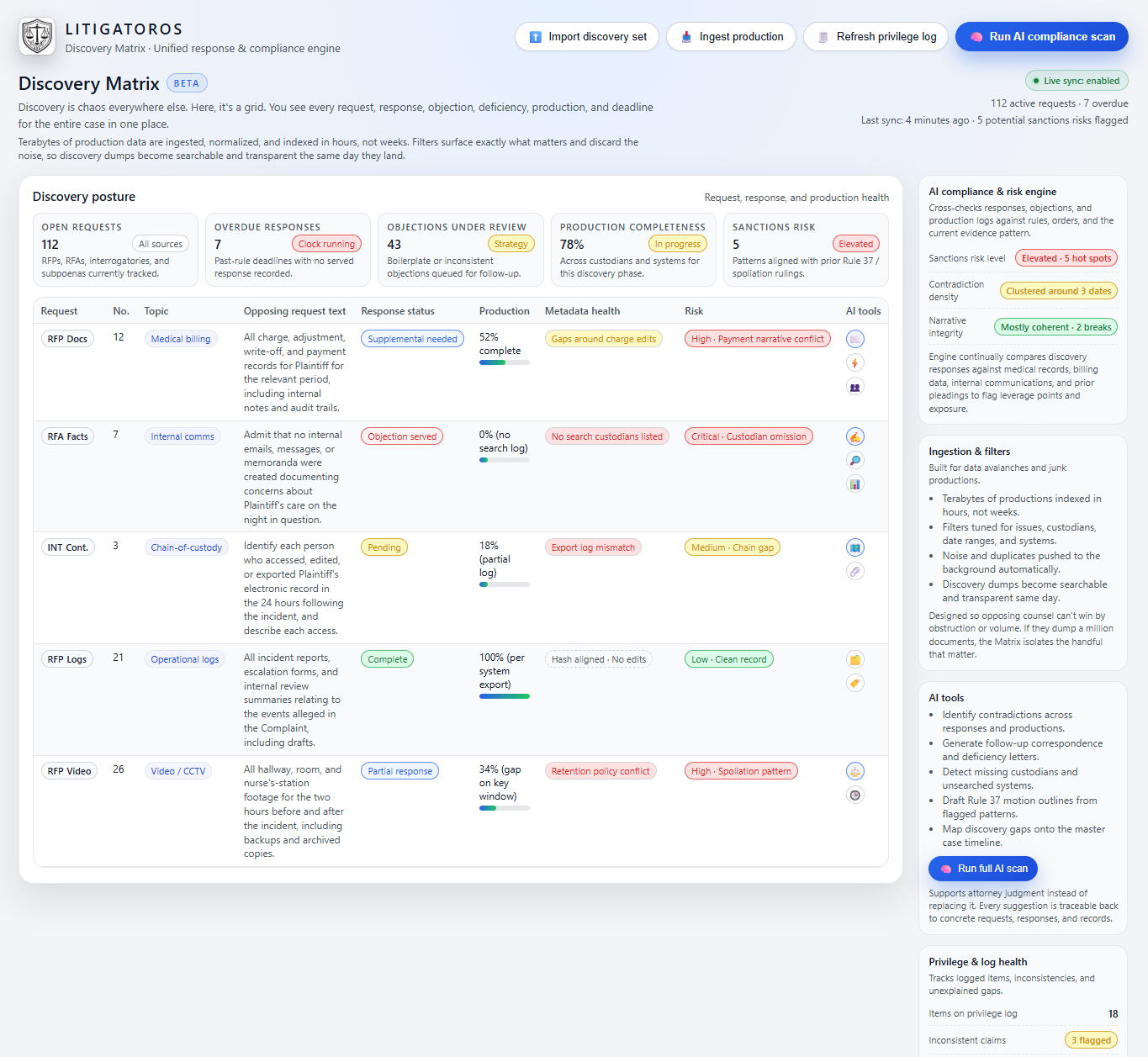Click the 52% completion progress bar

[x=504, y=362]
